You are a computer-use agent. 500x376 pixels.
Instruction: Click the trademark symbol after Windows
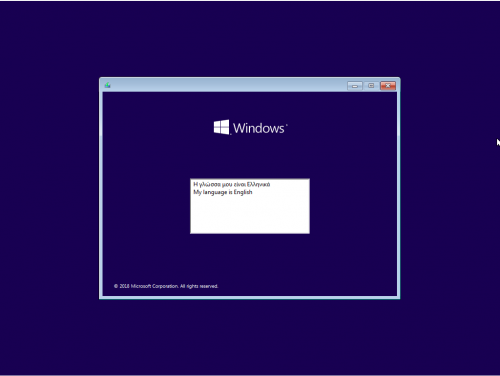tap(287, 125)
